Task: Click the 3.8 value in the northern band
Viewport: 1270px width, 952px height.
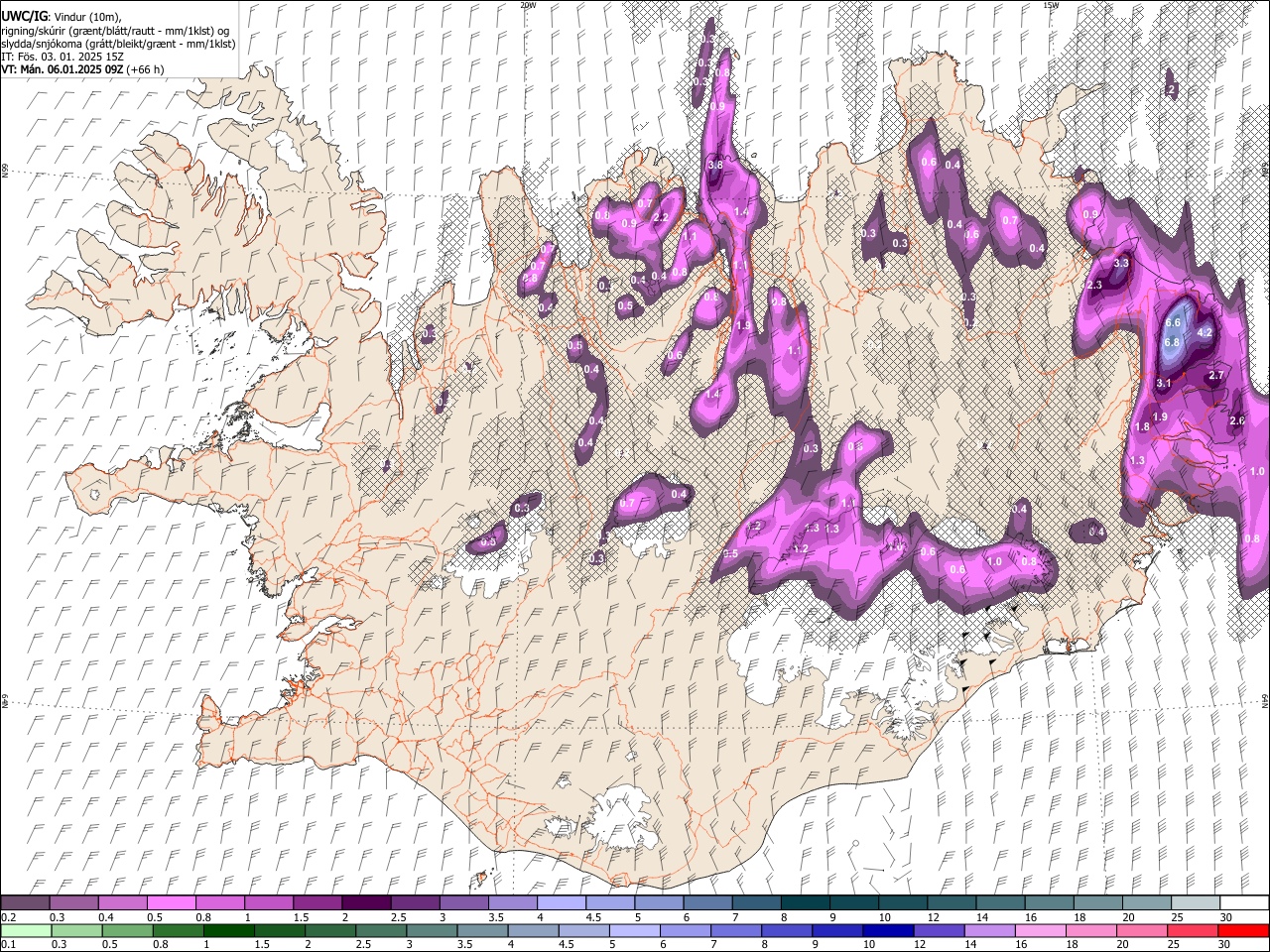Action: point(714,165)
